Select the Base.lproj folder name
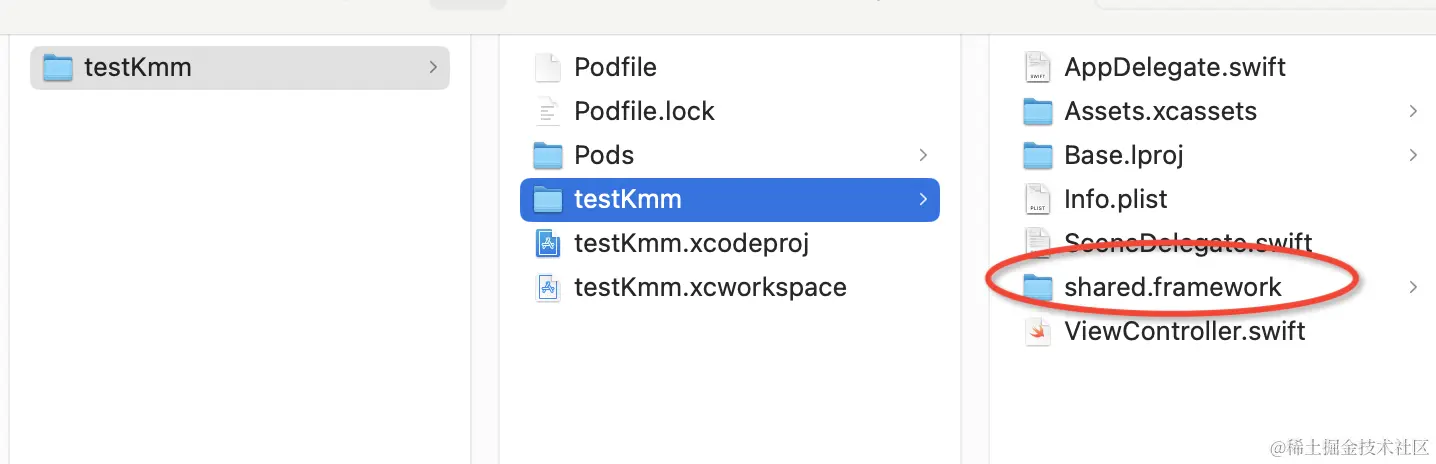Screen dimensions: 1436x464 1124,155
